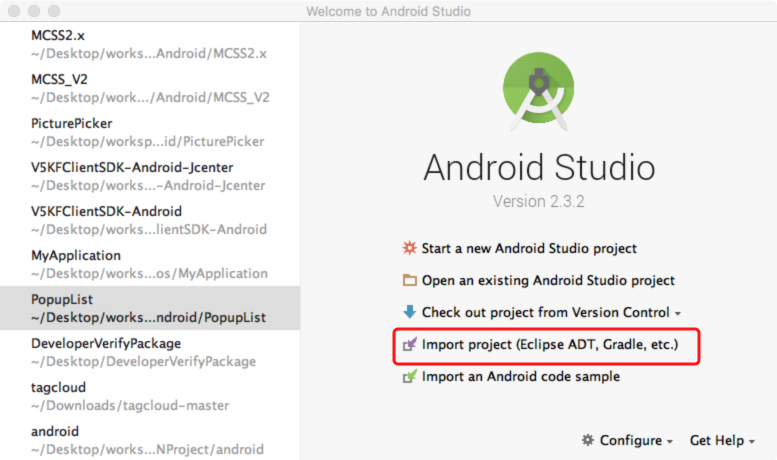Import an Android code sample
777x460 pixels.
521,377
